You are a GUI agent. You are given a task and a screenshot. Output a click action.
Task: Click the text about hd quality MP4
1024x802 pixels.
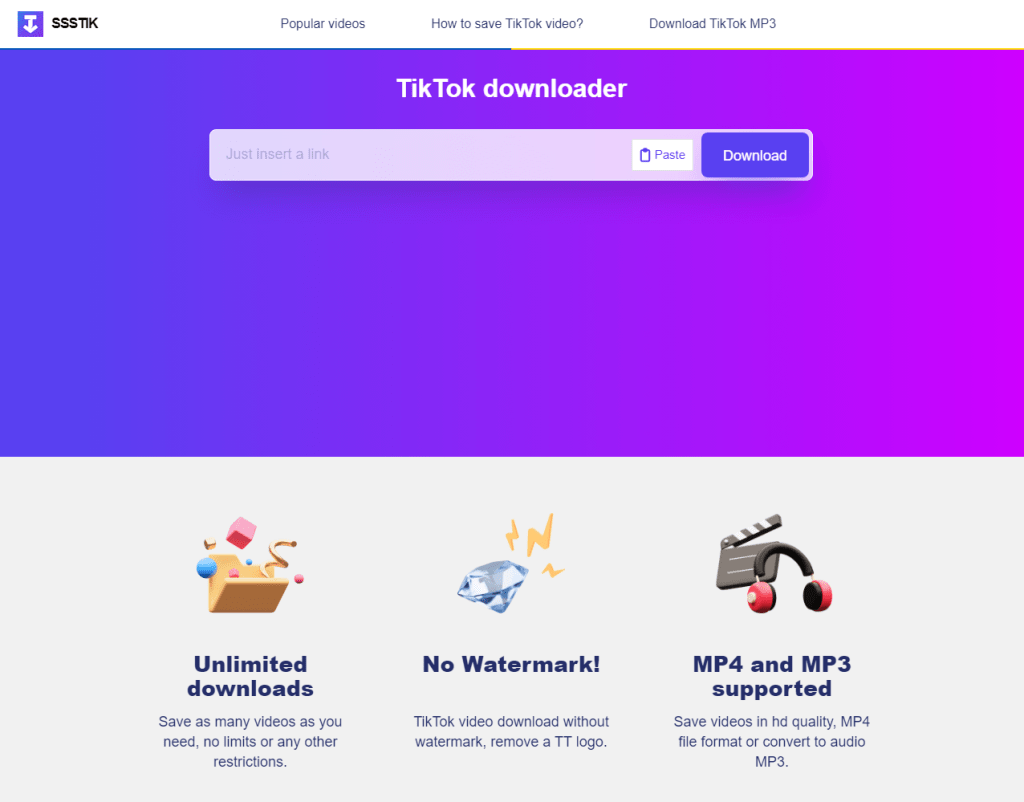pos(772,741)
